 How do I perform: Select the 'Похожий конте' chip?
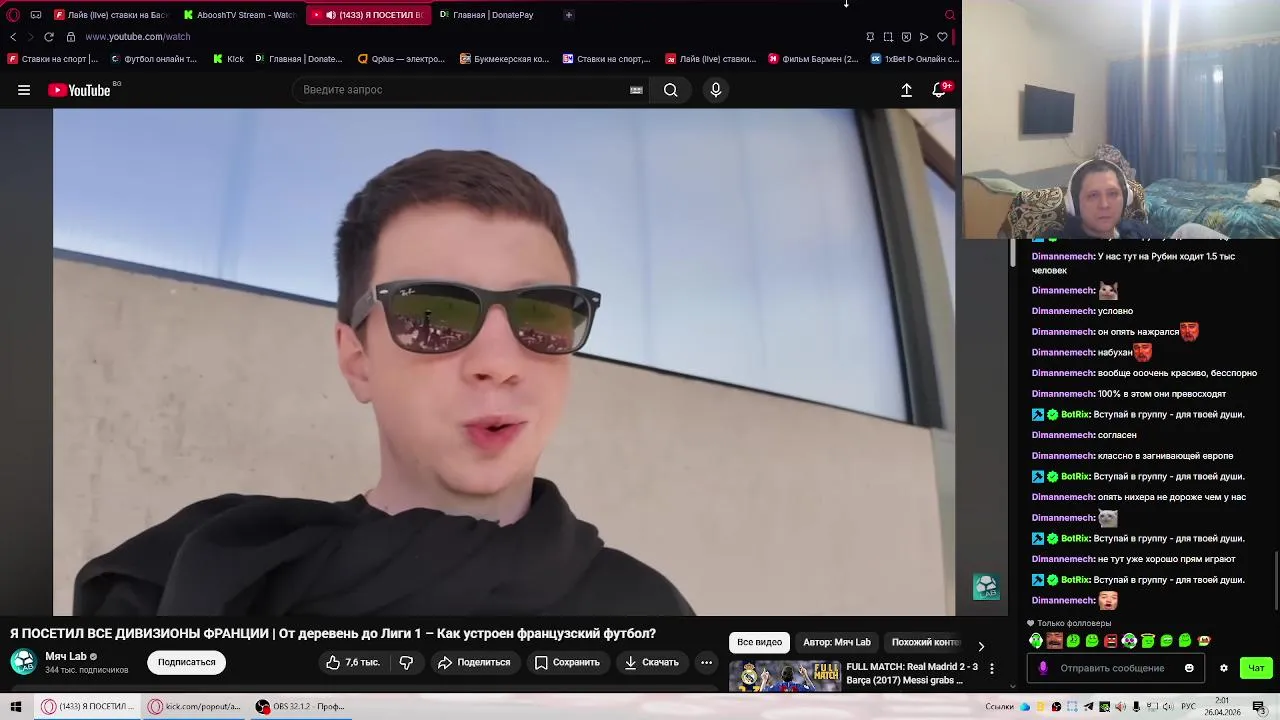(x=925, y=642)
